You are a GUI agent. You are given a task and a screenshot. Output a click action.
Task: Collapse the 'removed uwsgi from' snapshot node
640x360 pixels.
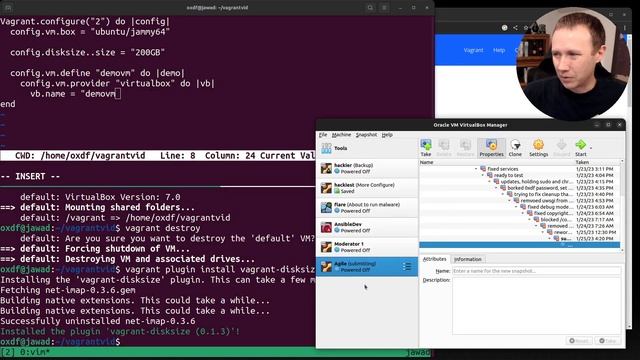509,201
